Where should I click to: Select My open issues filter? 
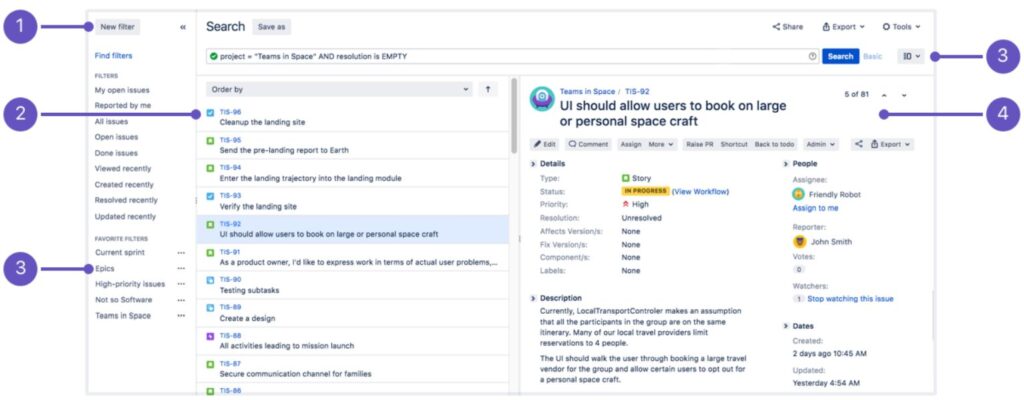click(122, 90)
